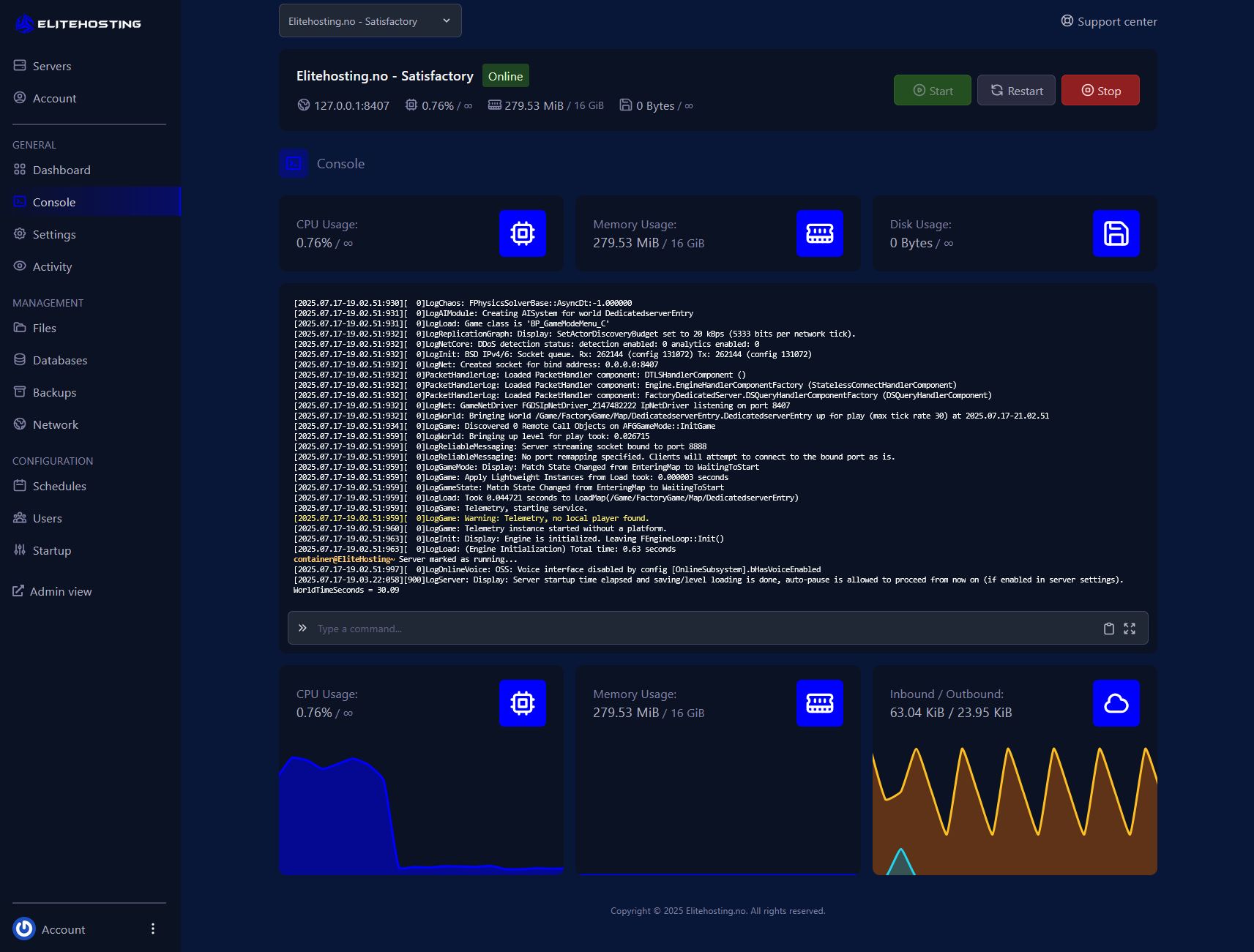Click the Backups archive icon

click(20, 392)
